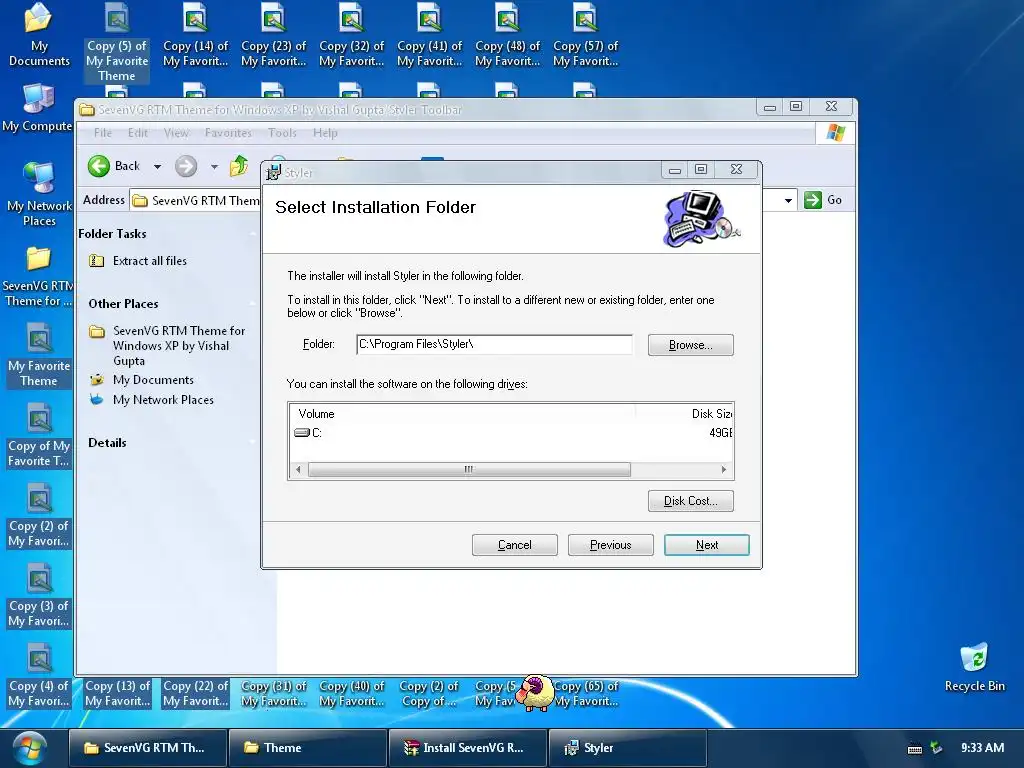Open My Network Places in Other Places
The image size is (1024, 768).
tap(163, 400)
